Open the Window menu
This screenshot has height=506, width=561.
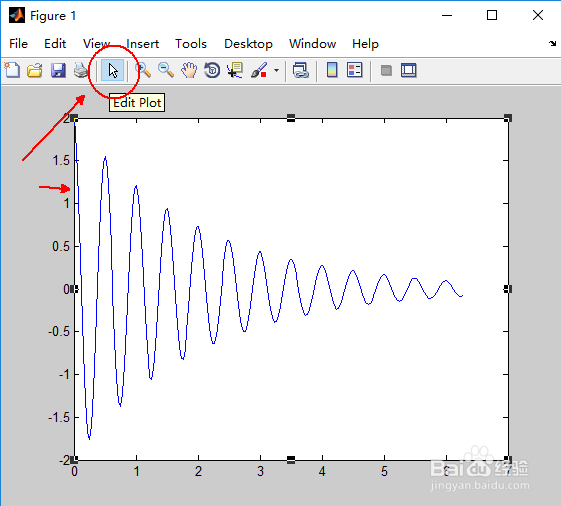[x=312, y=44]
